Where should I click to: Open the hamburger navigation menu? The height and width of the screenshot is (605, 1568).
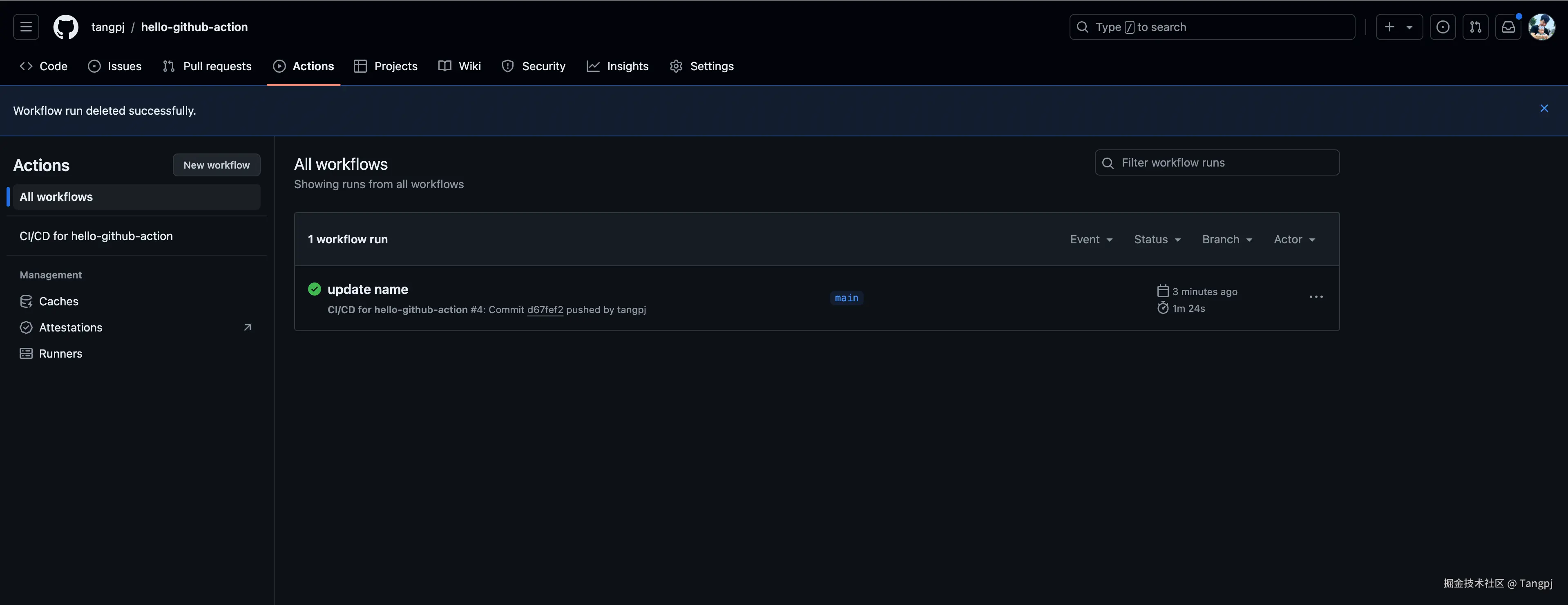(x=26, y=27)
